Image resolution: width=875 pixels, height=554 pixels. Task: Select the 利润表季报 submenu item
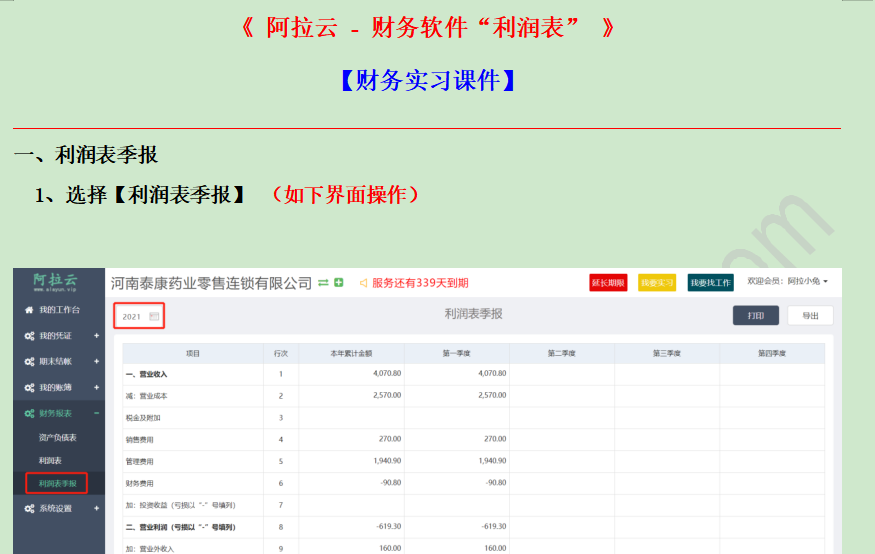(57, 483)
